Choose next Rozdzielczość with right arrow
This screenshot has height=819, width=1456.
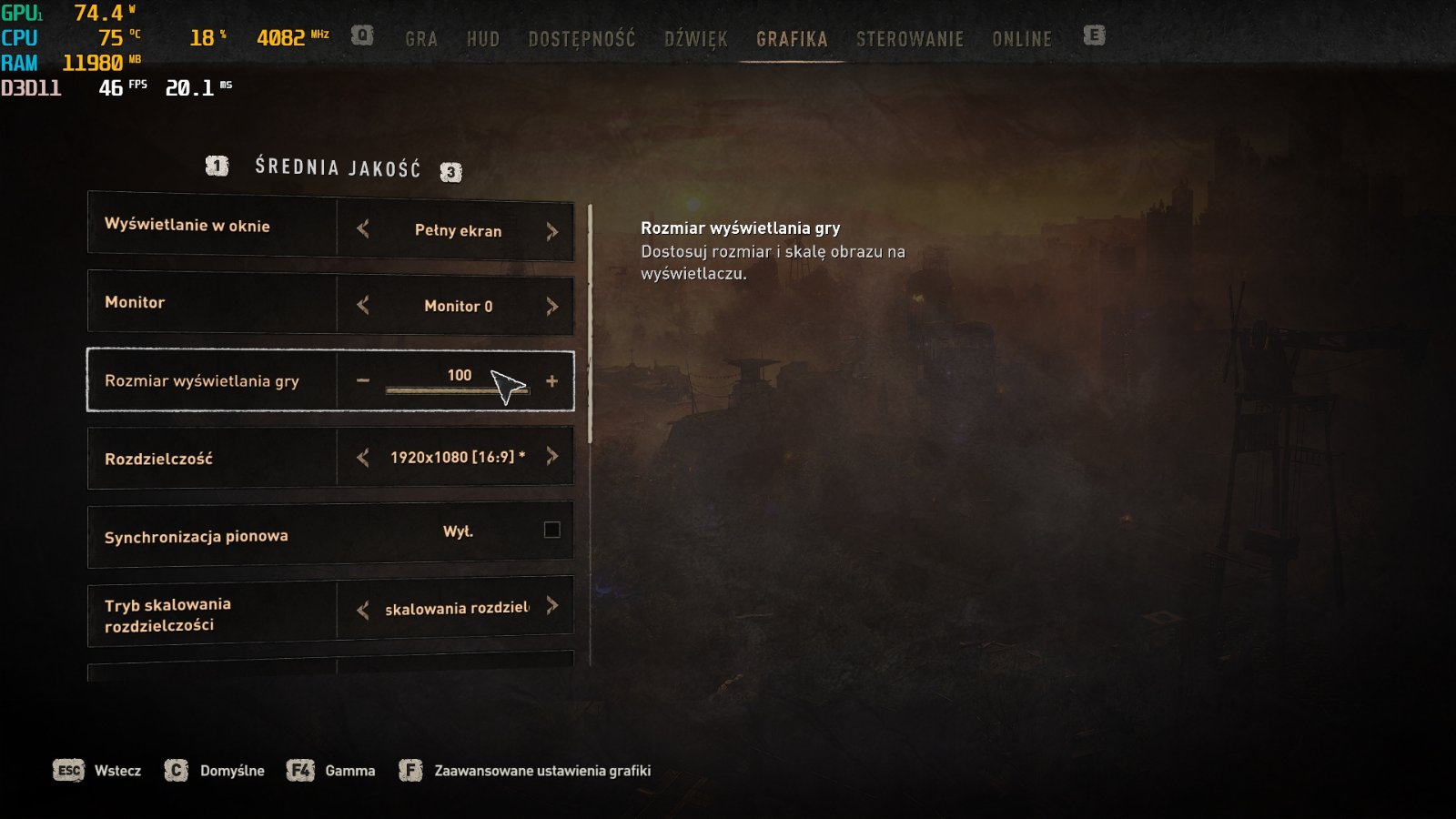pos(551,456)
